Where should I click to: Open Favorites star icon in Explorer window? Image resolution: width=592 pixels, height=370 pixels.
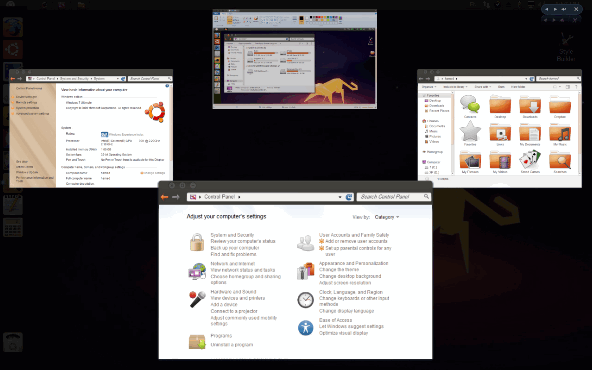click(470, 131)
